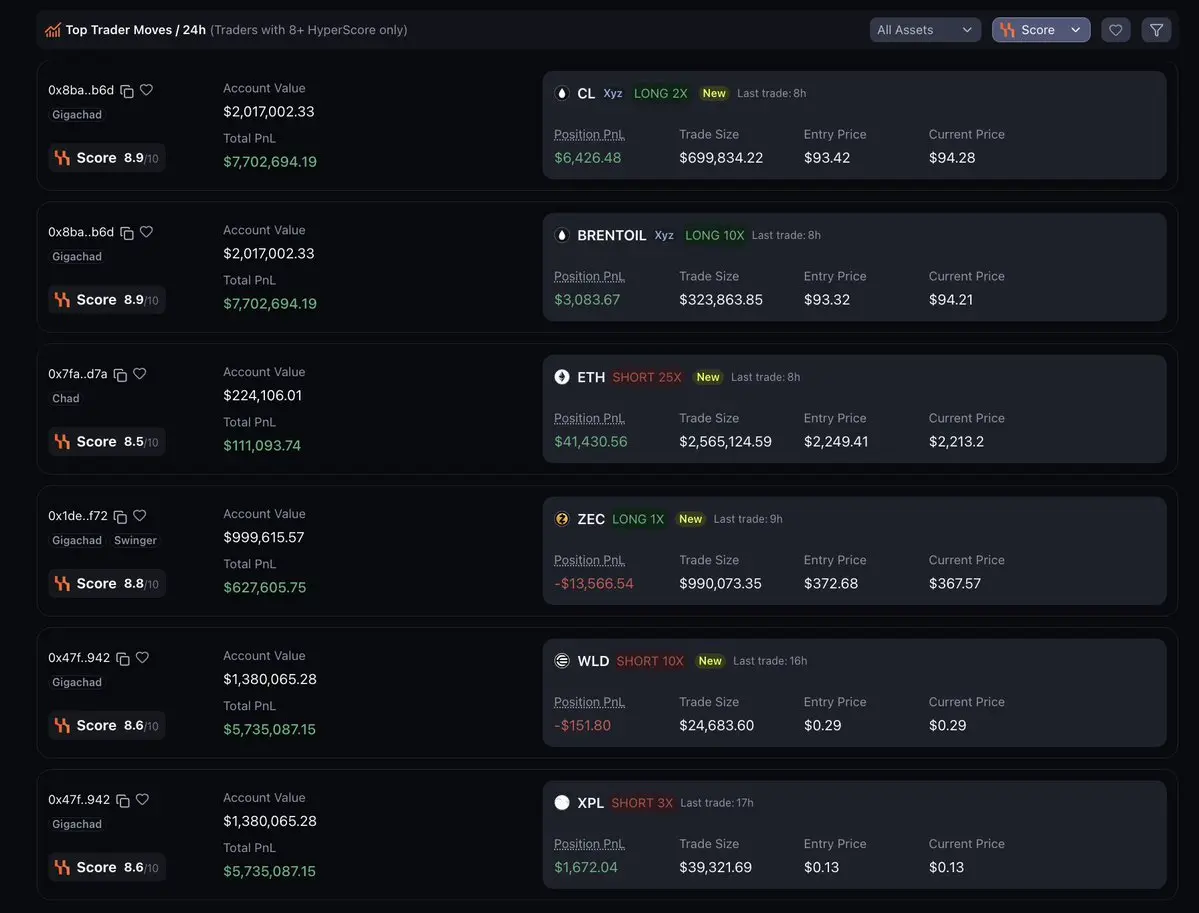Click the SHORT 25X label on ETH

click(647, 377)
